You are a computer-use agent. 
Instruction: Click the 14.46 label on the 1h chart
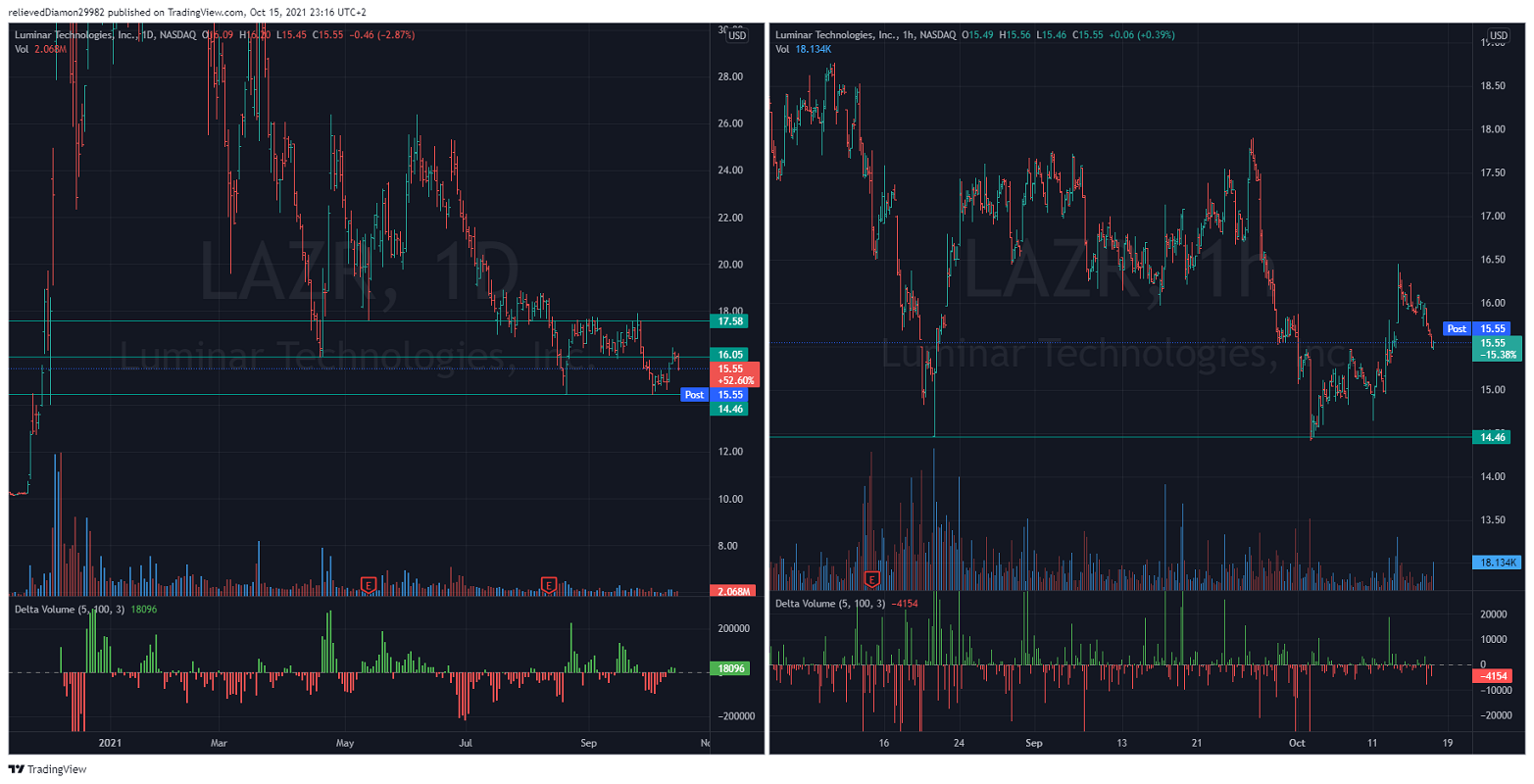click(1491, 437)
